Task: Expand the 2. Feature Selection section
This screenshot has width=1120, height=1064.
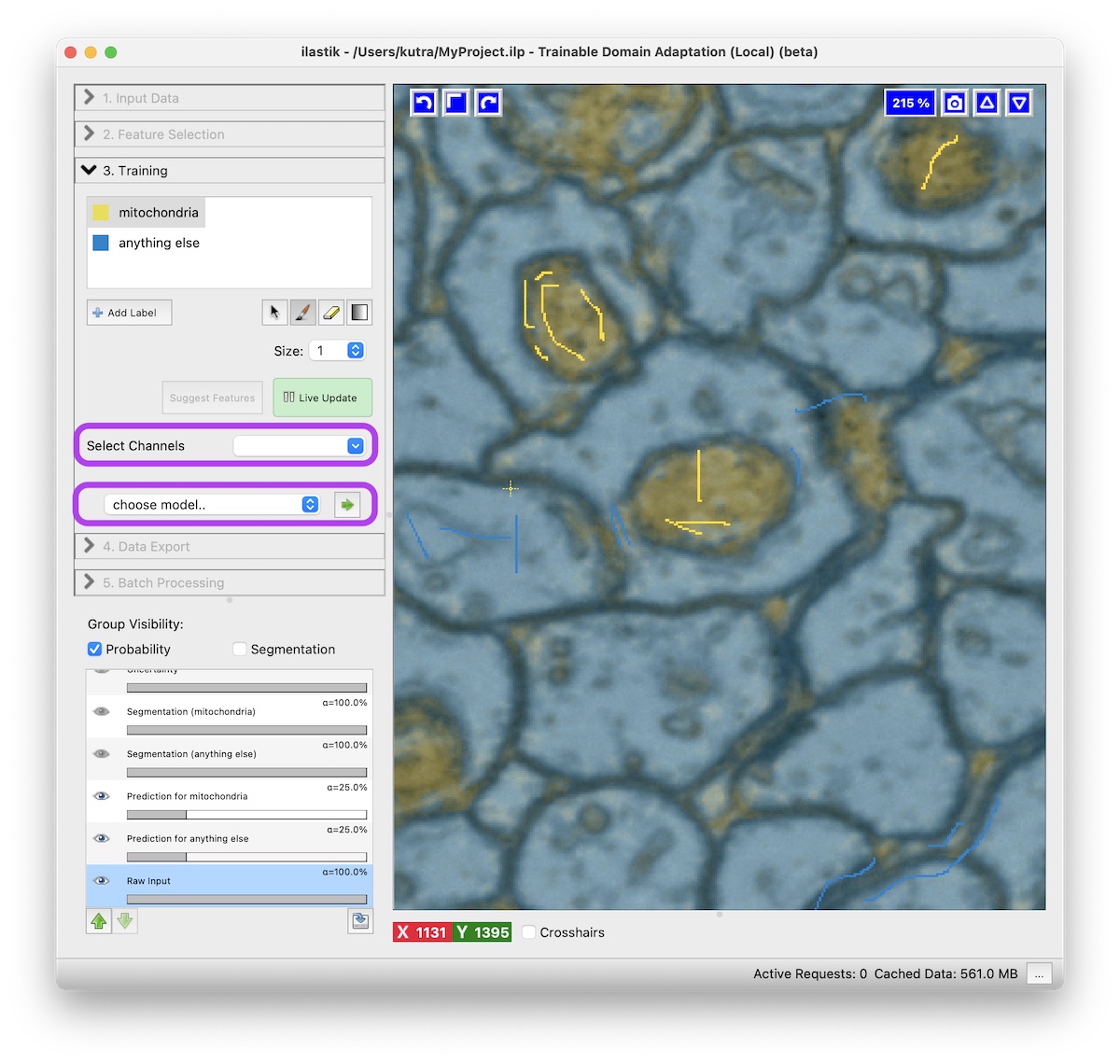Action: pos(230,134)
